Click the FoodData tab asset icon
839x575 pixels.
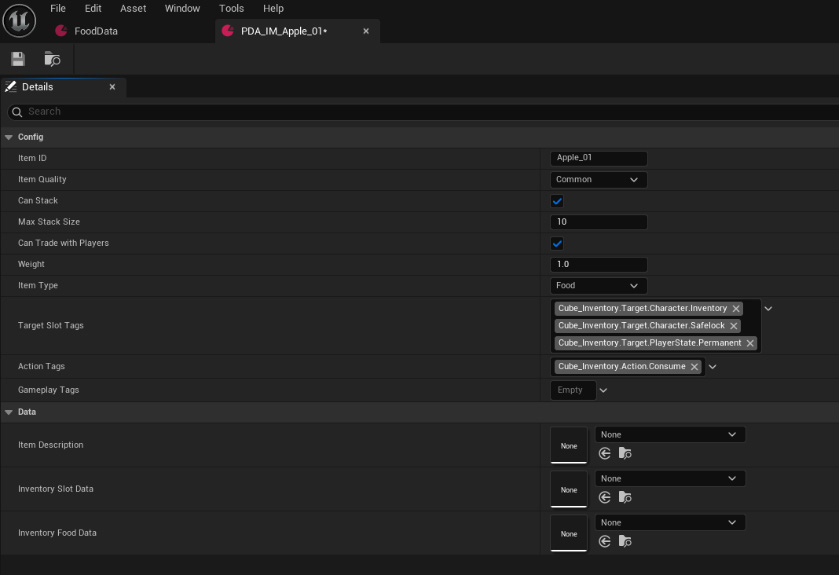point(61,31)
